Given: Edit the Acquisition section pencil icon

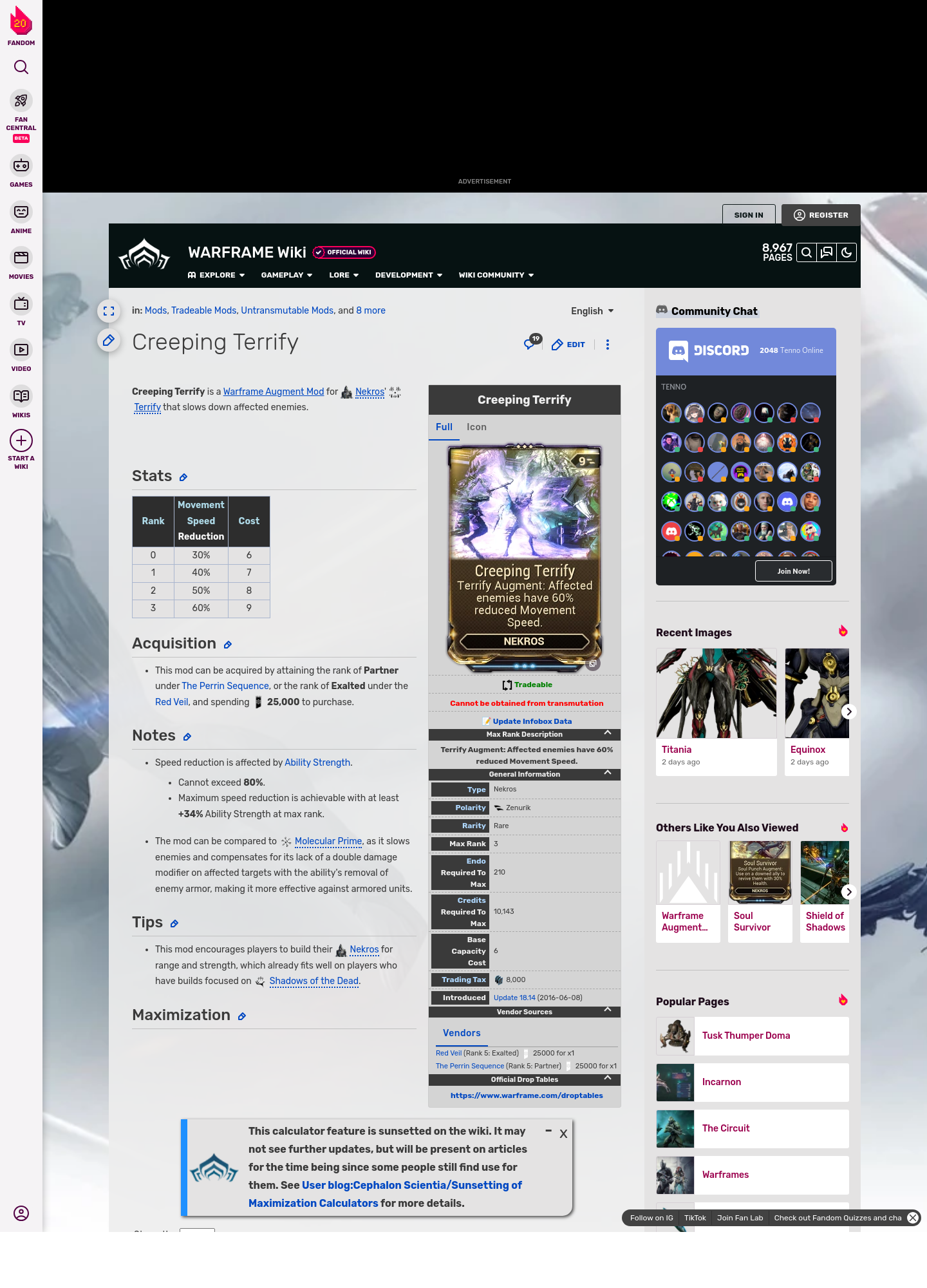Looking at the screenshot, I should 228,645.
